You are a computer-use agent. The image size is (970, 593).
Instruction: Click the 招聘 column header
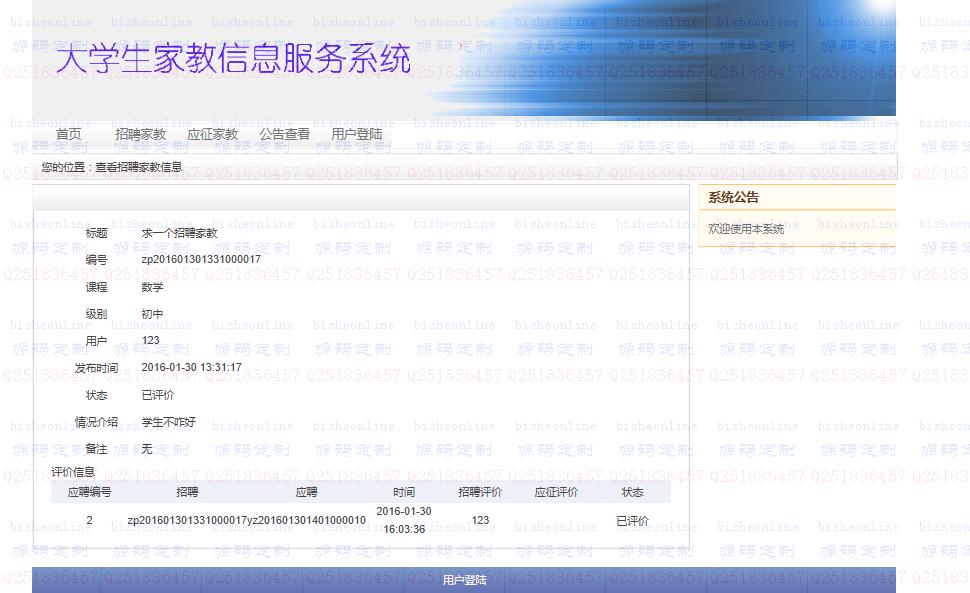(187, 492)
